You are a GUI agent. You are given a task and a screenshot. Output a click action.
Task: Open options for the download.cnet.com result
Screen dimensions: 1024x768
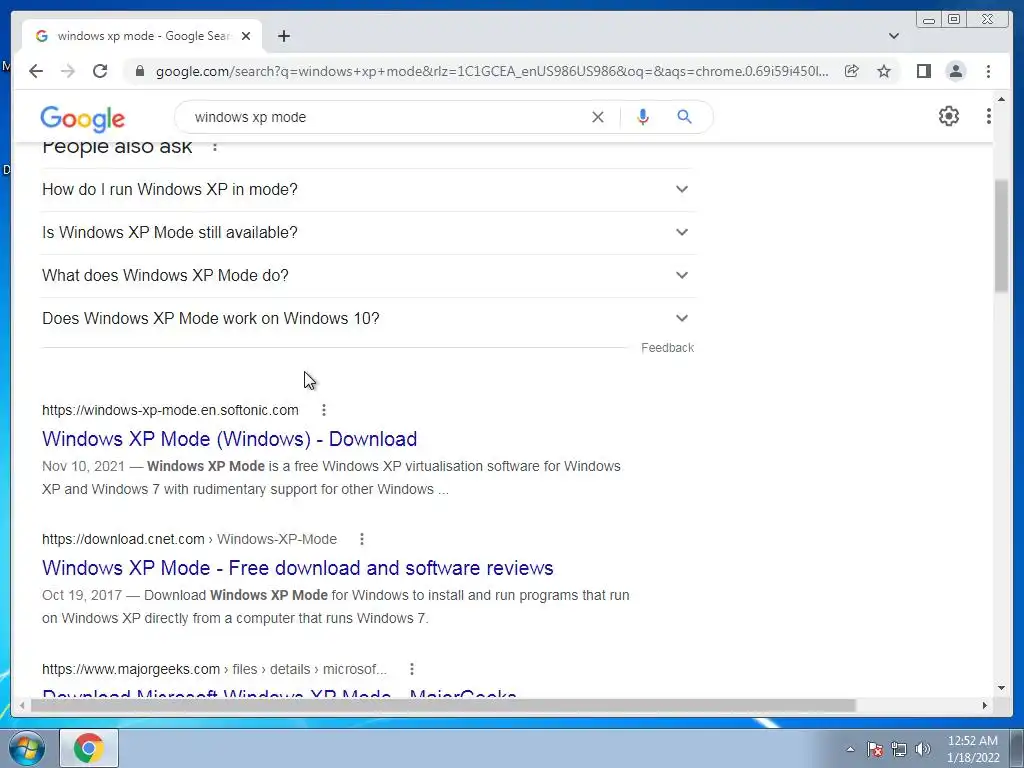(362, 539)
